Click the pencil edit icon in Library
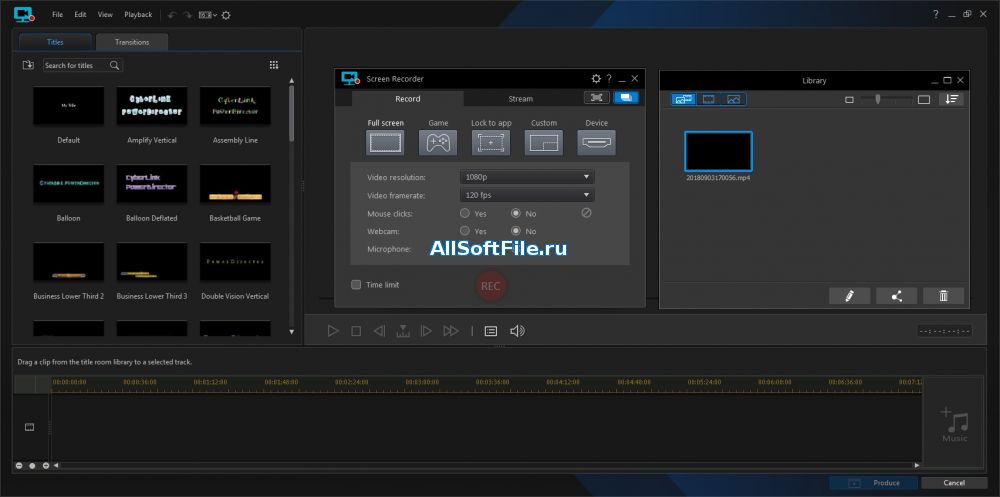 (849, 296)
